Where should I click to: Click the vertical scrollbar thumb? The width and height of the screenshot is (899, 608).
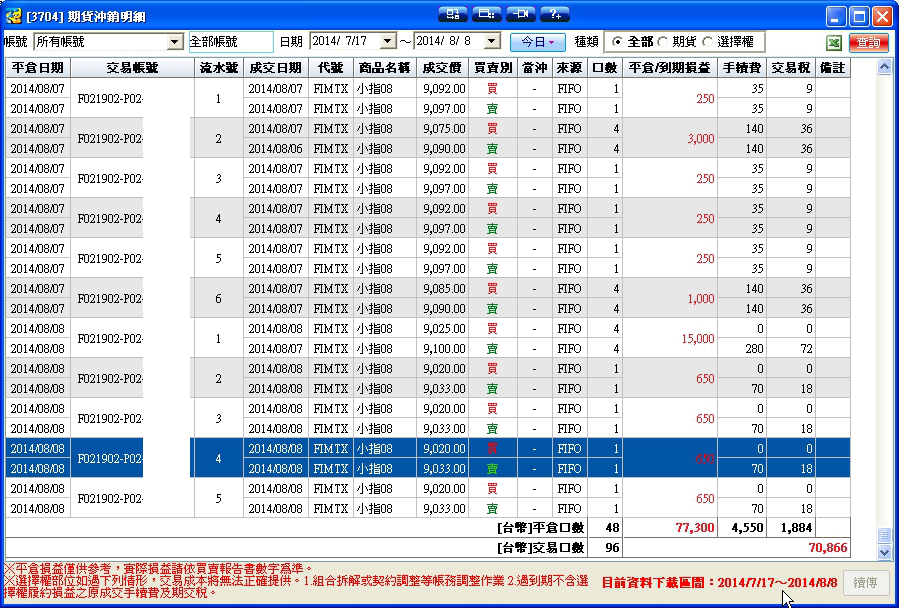tap(884, 535)
